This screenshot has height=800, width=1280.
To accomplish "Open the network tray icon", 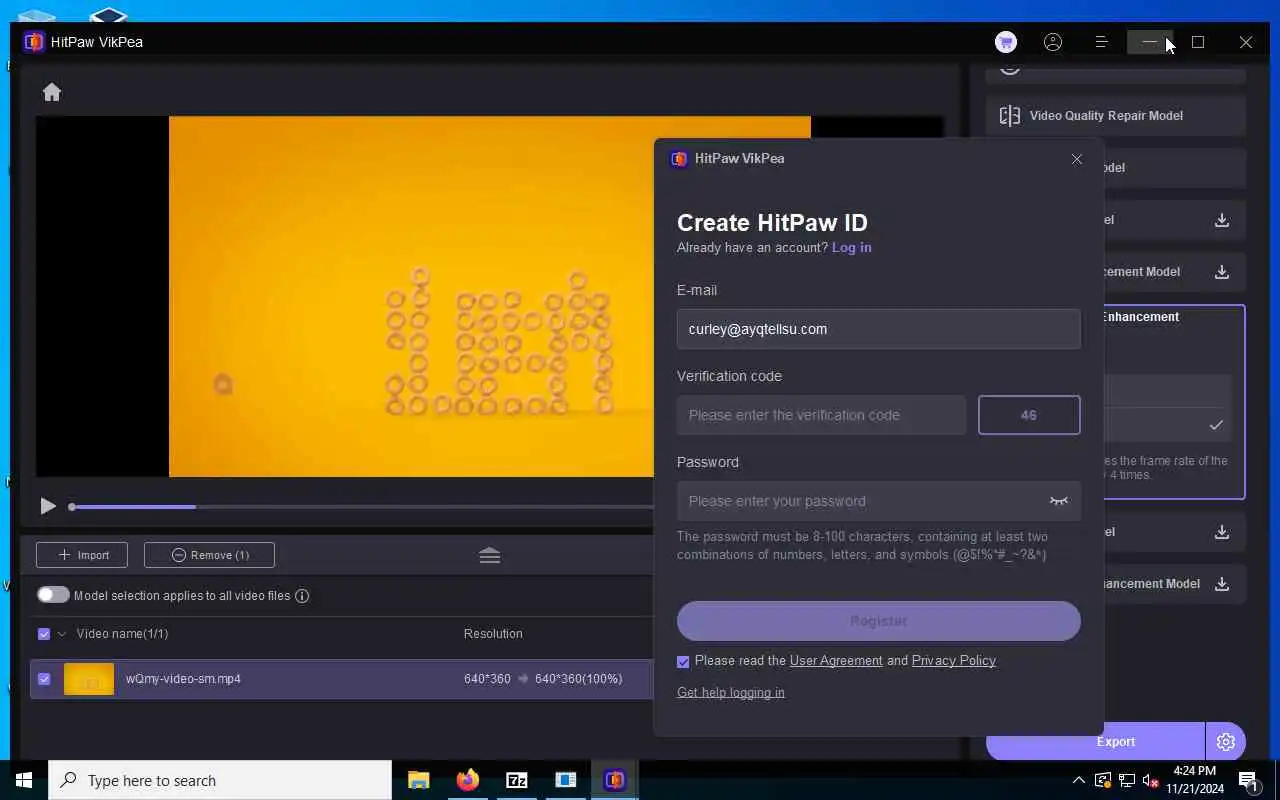I will click(1126, 780).
